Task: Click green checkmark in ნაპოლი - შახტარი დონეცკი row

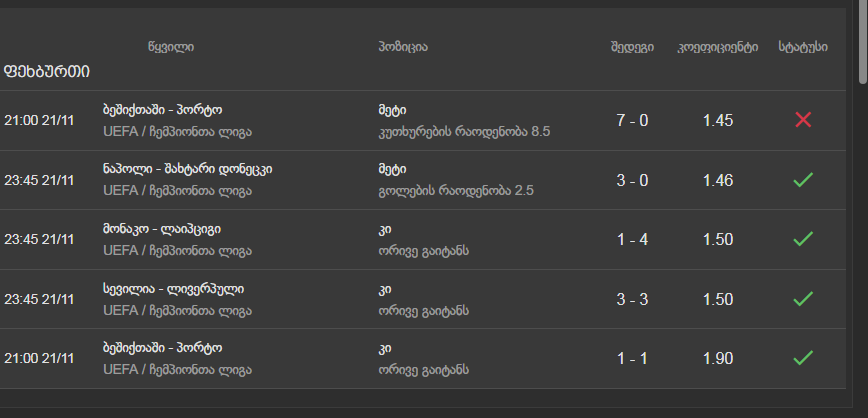Action: pyautogui.click(x=802, y=180)
